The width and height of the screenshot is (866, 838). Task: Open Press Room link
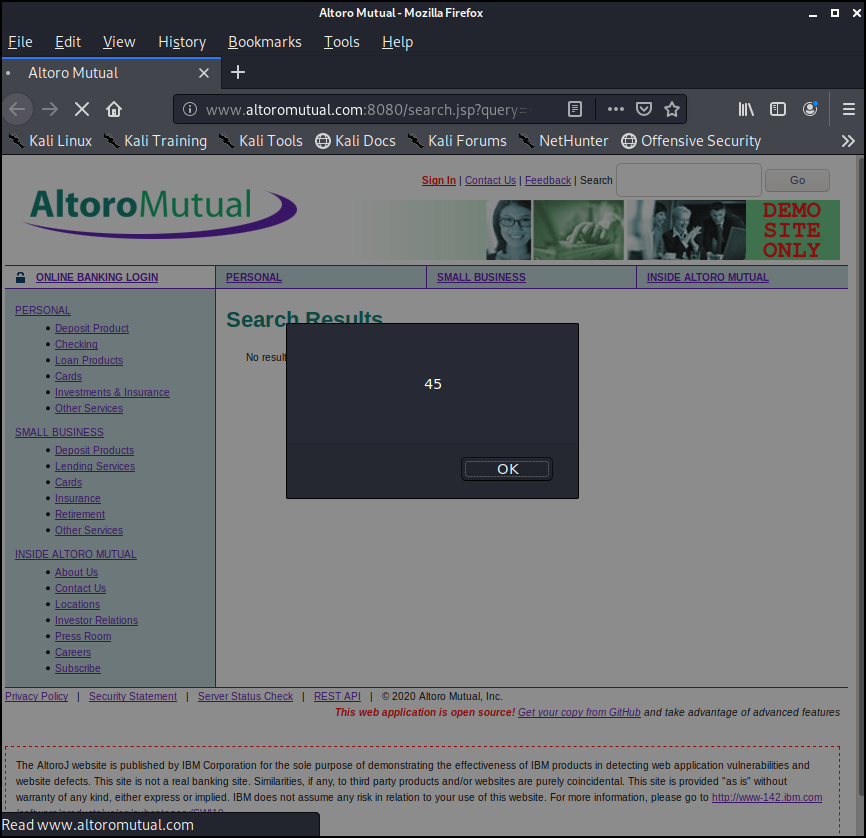point(83,636)
